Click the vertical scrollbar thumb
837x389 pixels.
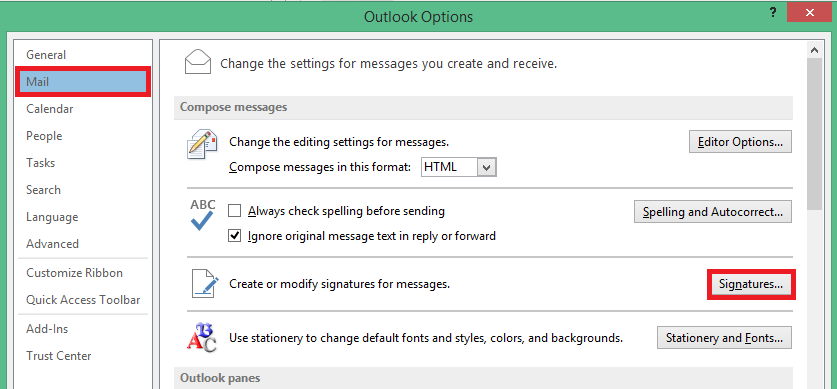pyautogui.click(x=815, y=134)
